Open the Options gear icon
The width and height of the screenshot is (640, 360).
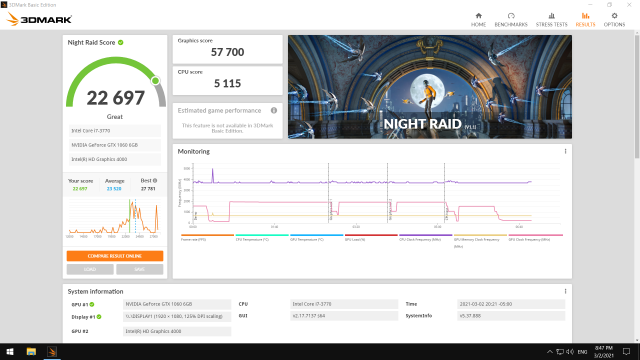pos(614,16)
